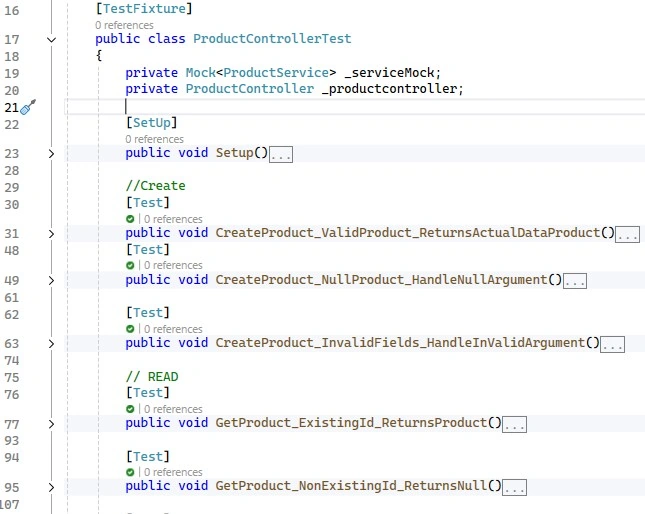Click the collapsed ellipsis box after Setup()
The width and height of the screenshot is (645, 514).
pyautogui.click(x=281, y=154)
